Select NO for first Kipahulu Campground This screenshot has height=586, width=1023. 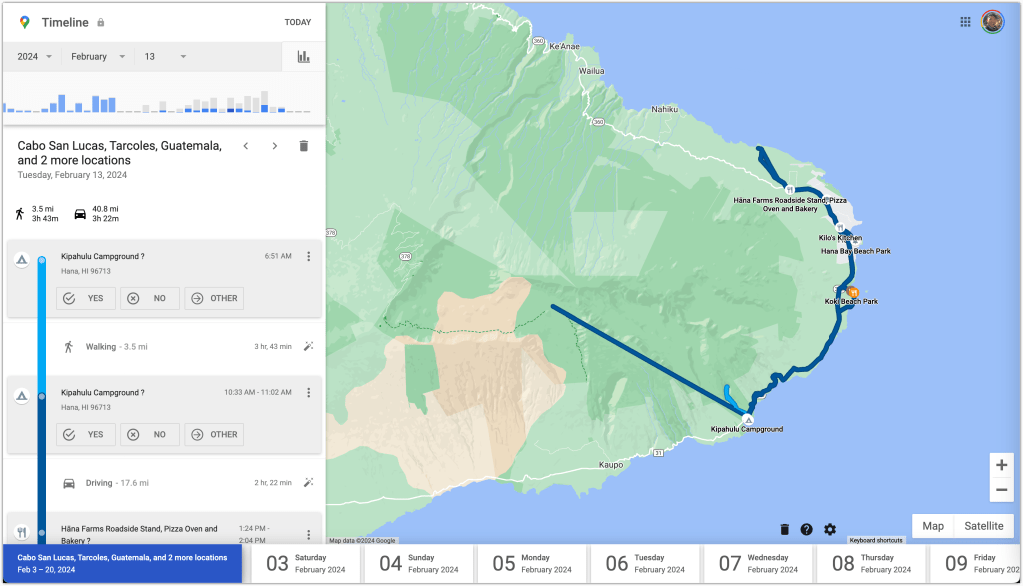[150, 298]
